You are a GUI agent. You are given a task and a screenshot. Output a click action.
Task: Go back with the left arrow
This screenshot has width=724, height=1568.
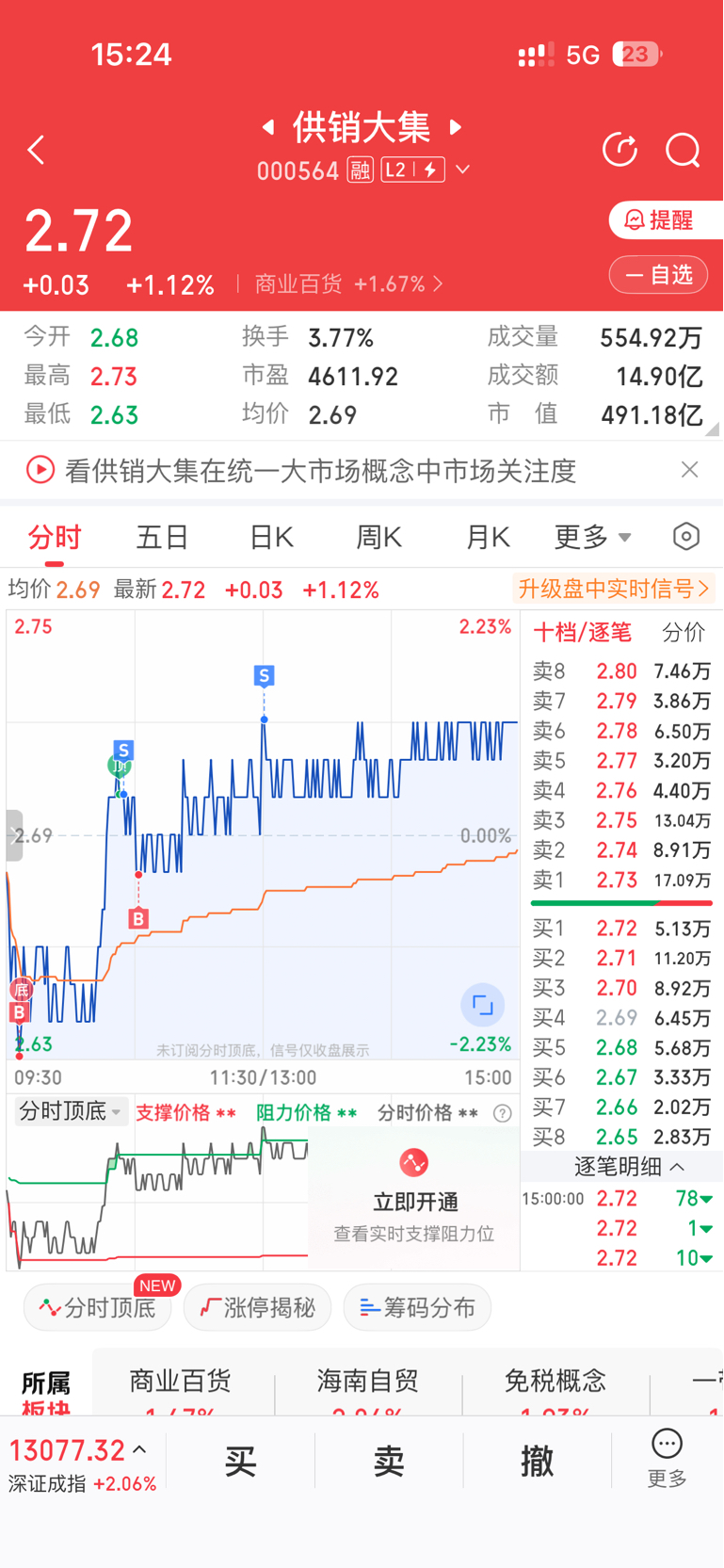click(36, 150)
